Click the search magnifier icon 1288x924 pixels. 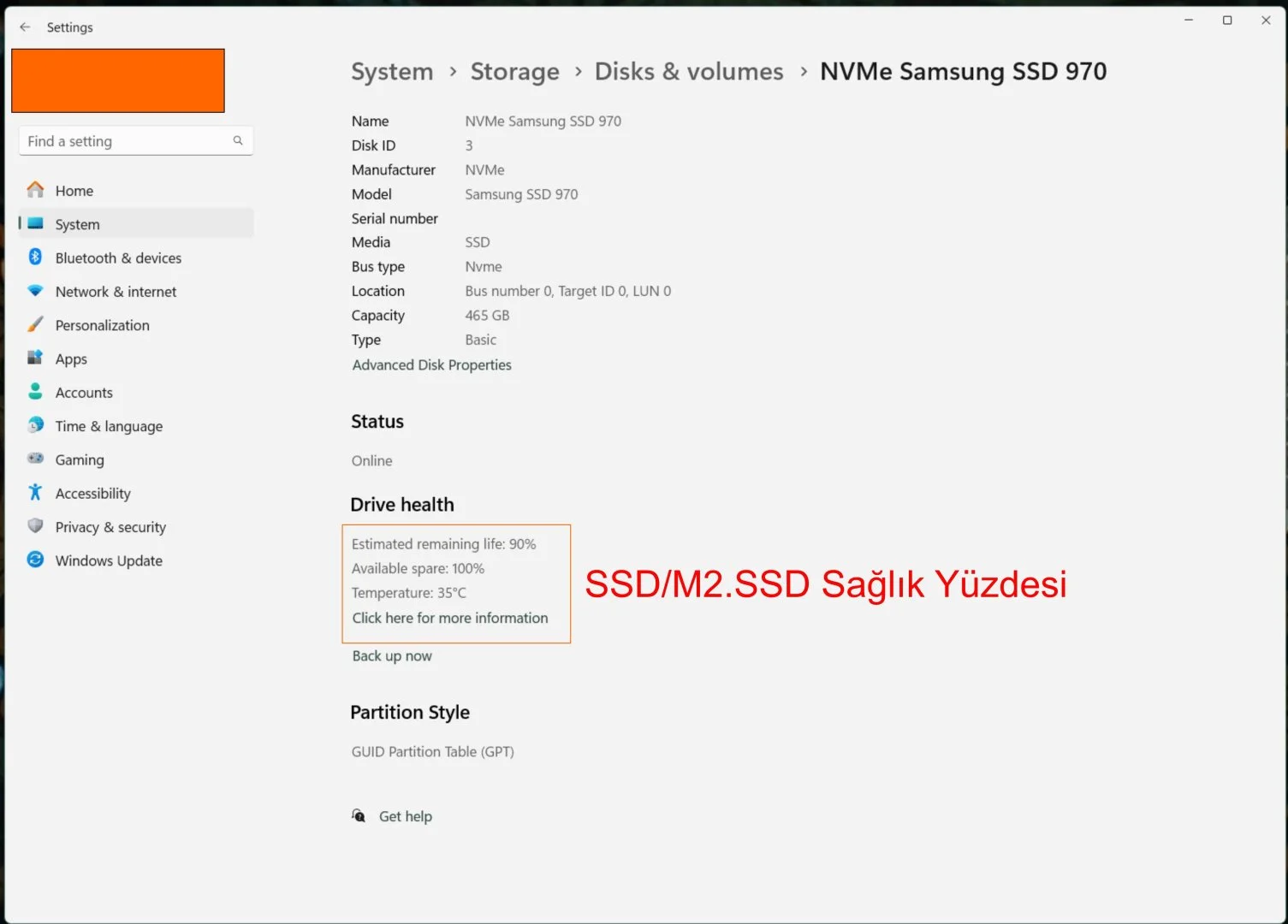[x=238, y=140]
